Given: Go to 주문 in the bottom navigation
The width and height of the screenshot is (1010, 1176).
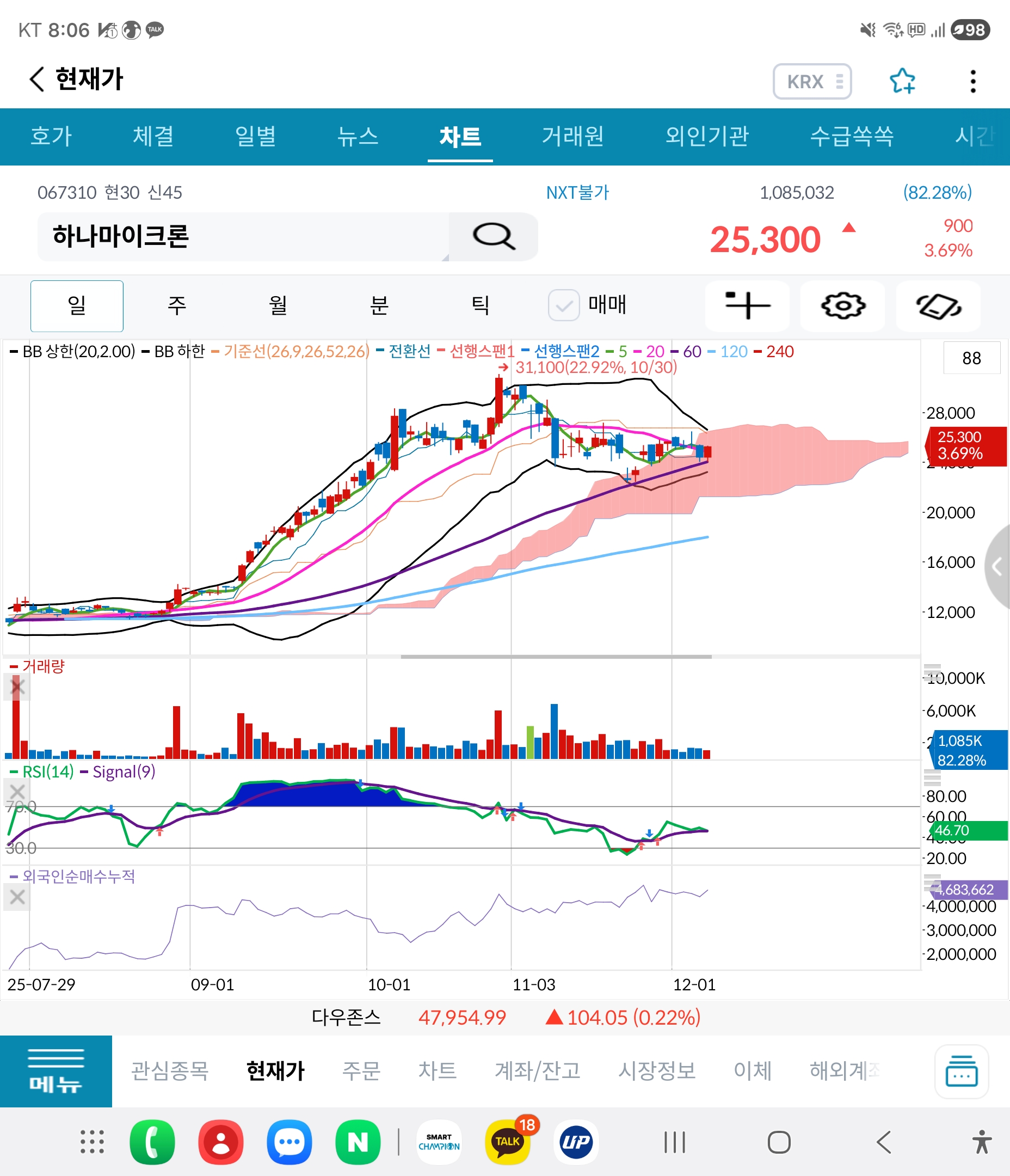Looking at the screenshot, I should 361,1071.
